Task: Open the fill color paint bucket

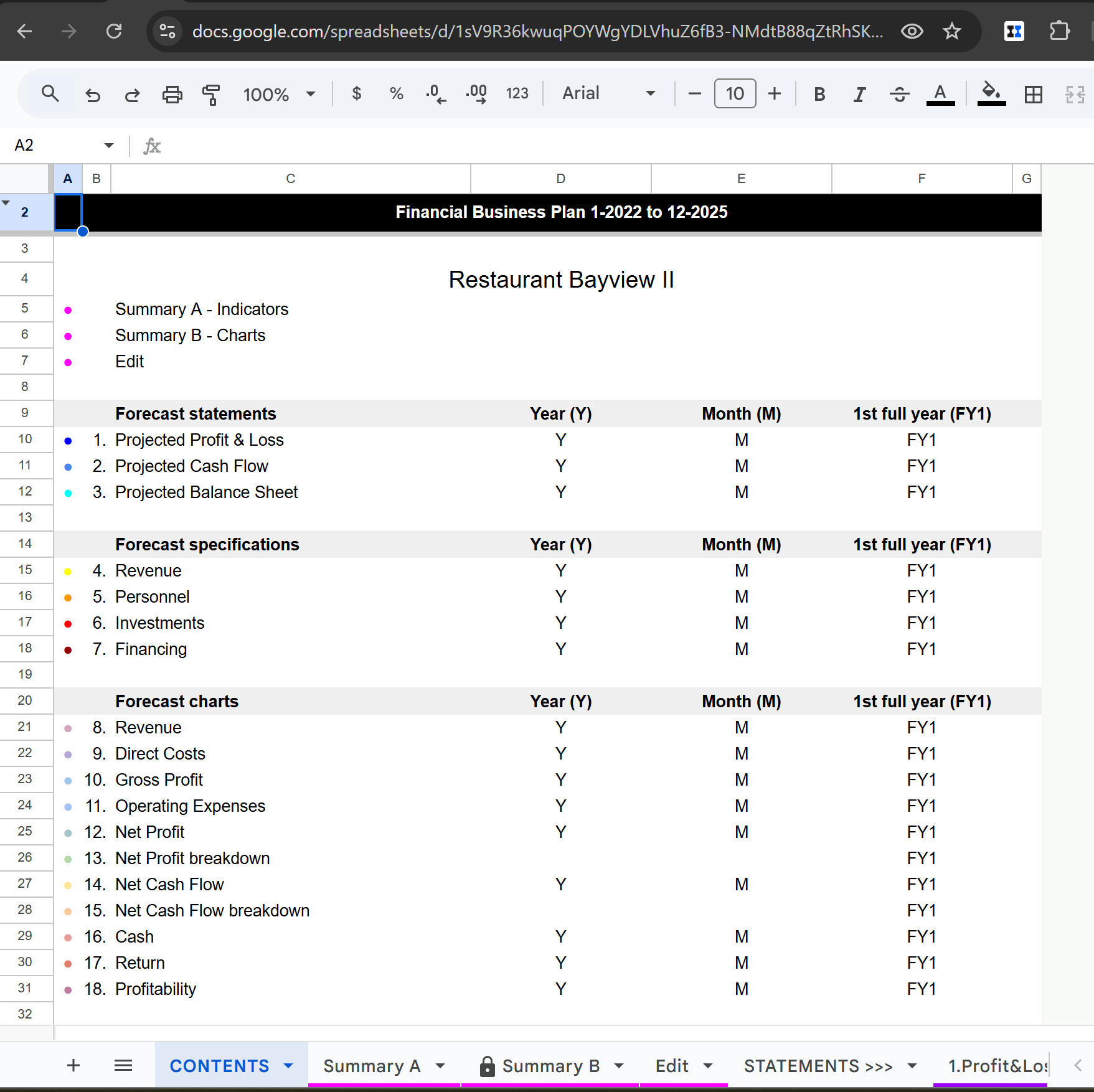Action: click(992, 94)
